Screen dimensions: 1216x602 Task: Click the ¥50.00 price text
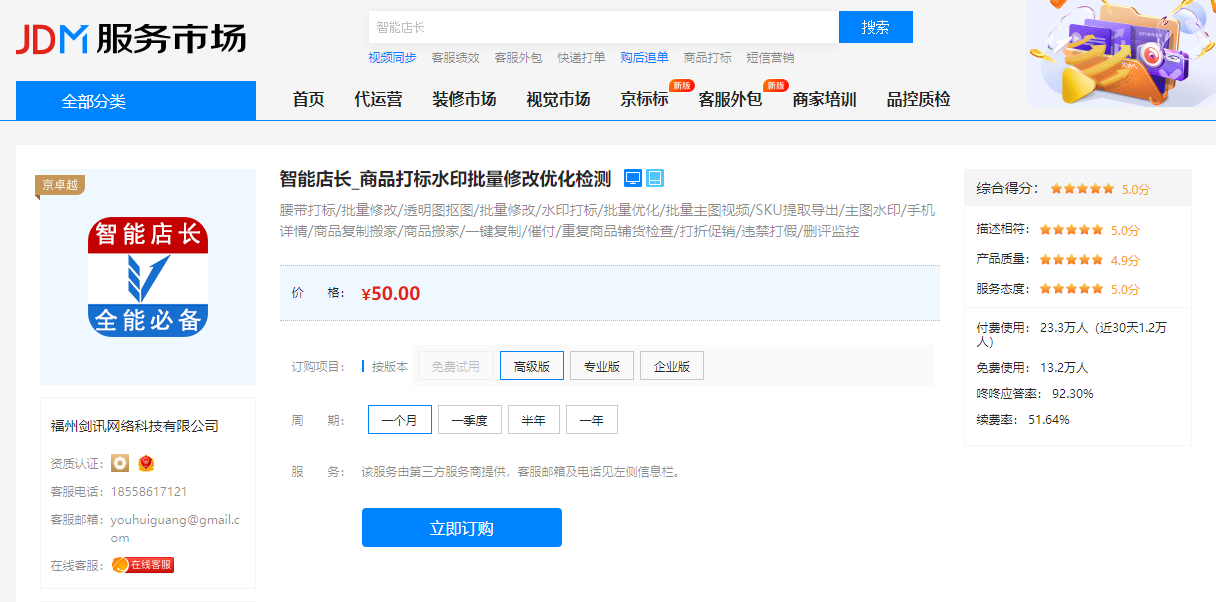click(x=391, y=294)
